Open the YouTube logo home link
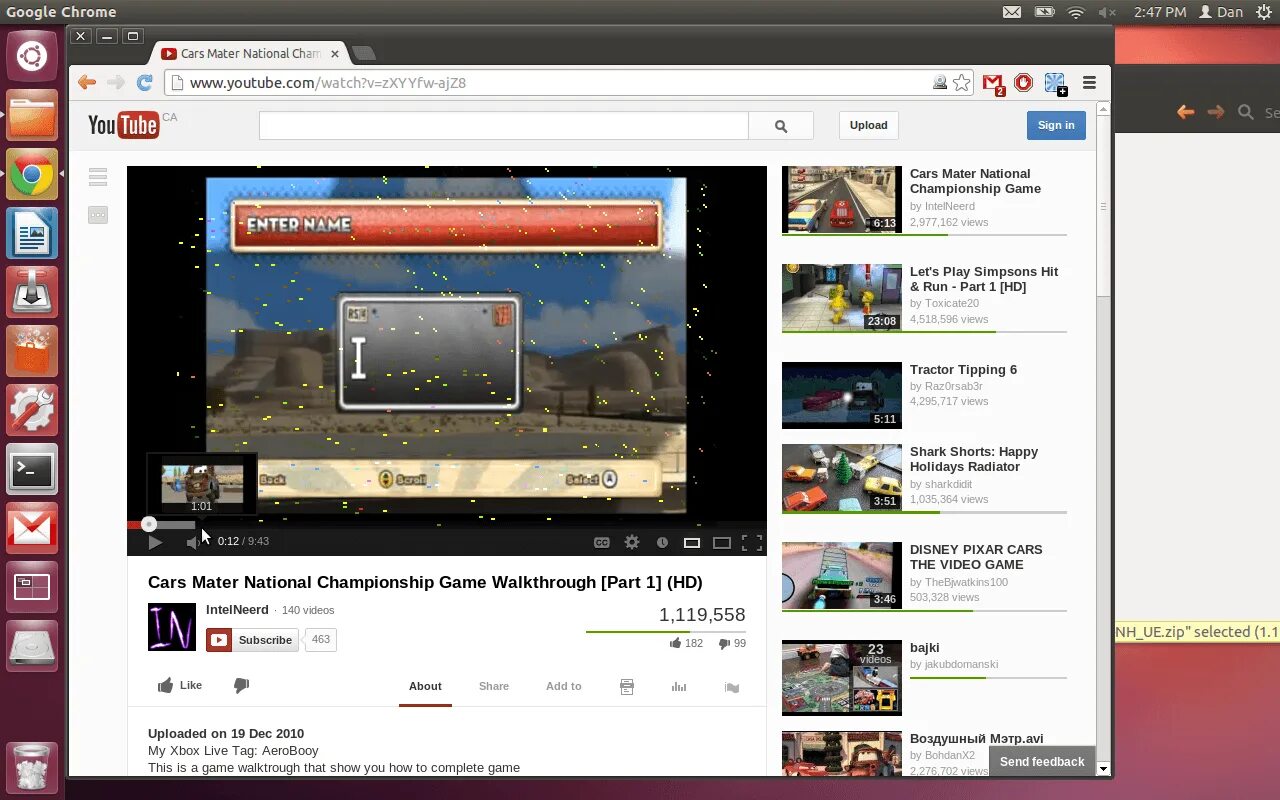 pyautogui.click(x=123, y=124)
